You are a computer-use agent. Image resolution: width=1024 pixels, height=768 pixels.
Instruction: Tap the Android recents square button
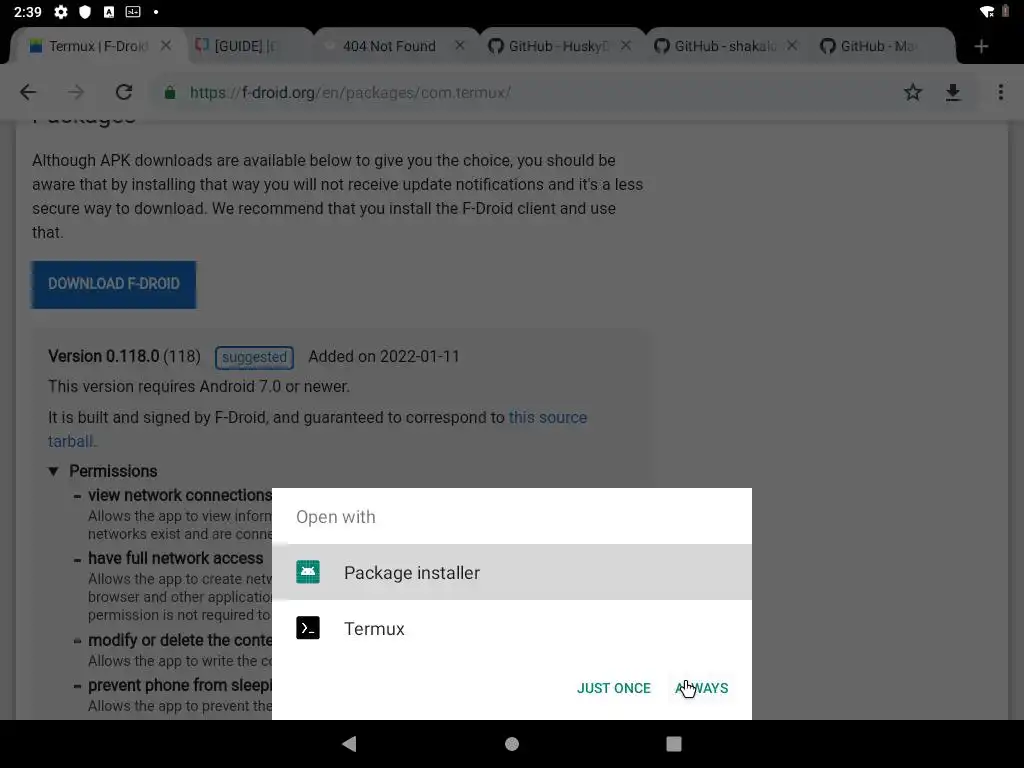click(673, 744)
